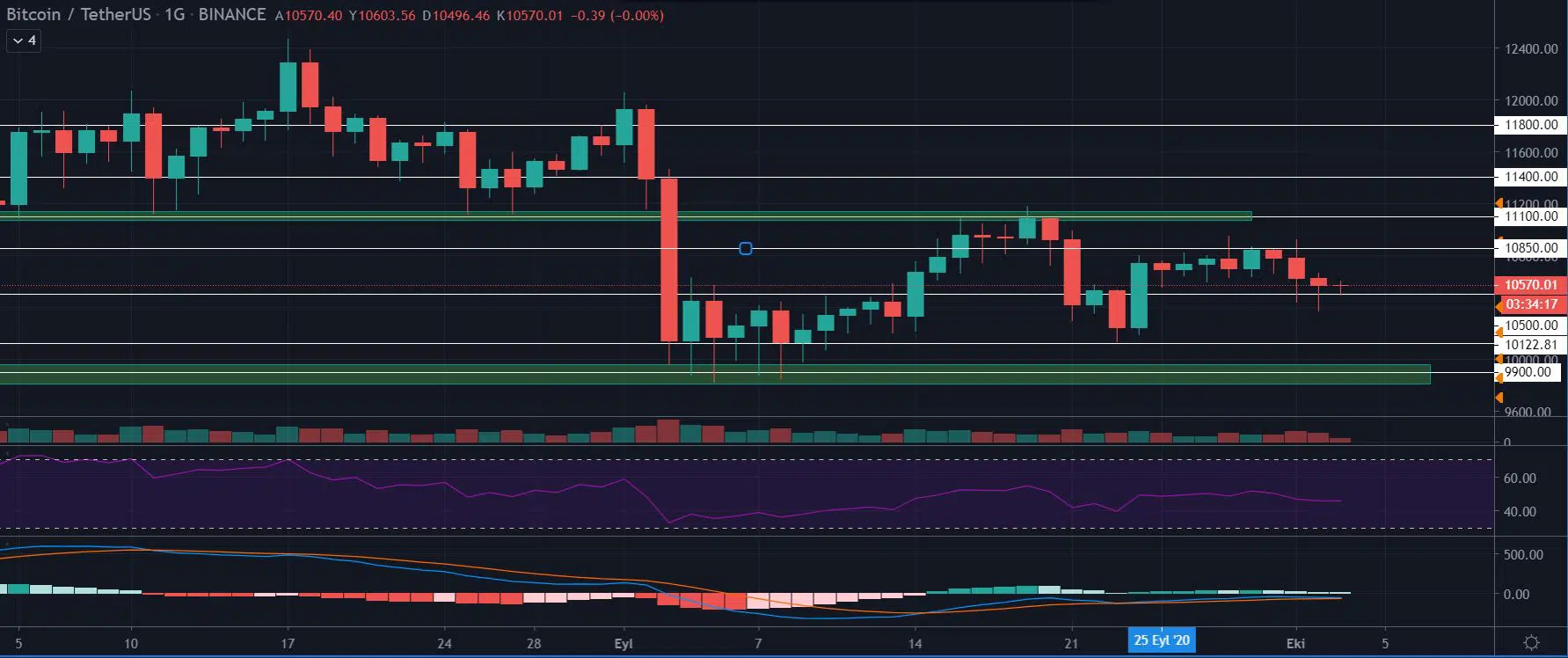Select the 11400.00 price level label

pyautogui.click(x=1530, y=177)
